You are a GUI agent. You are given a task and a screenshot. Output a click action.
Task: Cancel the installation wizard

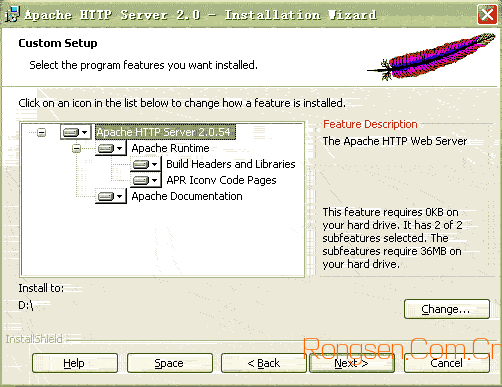[447, 363]
